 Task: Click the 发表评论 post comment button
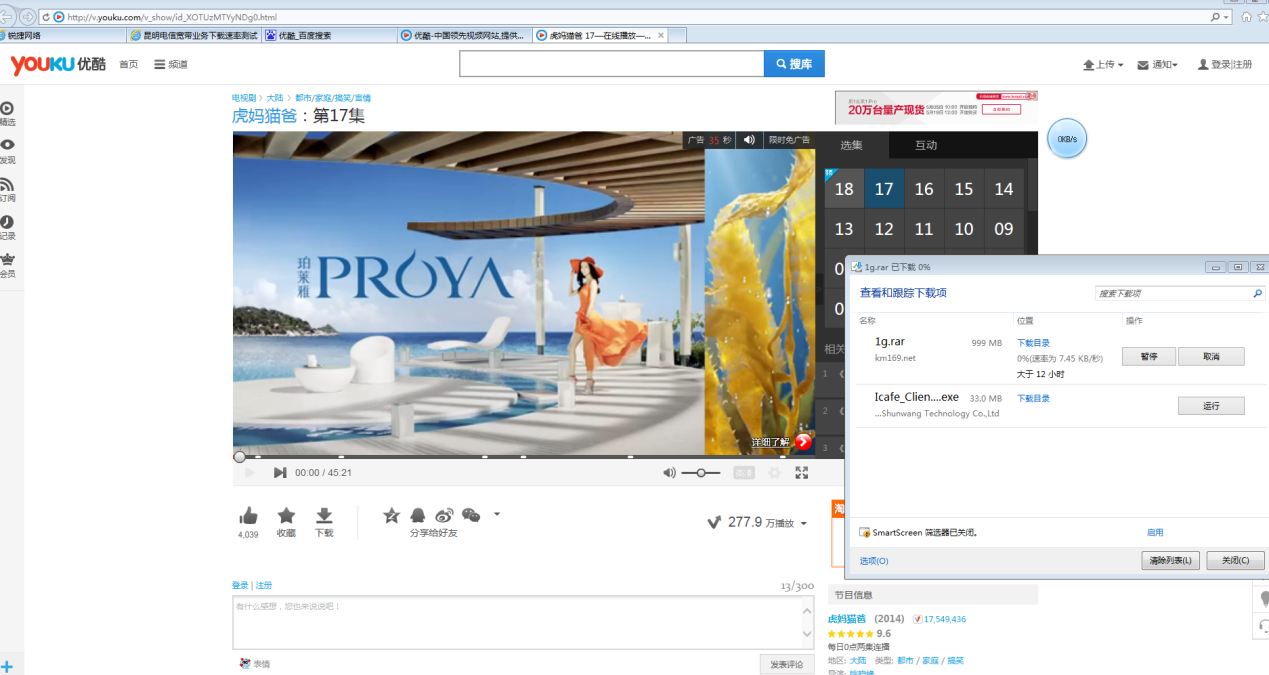pyautogui.click(x=786, y=664)
